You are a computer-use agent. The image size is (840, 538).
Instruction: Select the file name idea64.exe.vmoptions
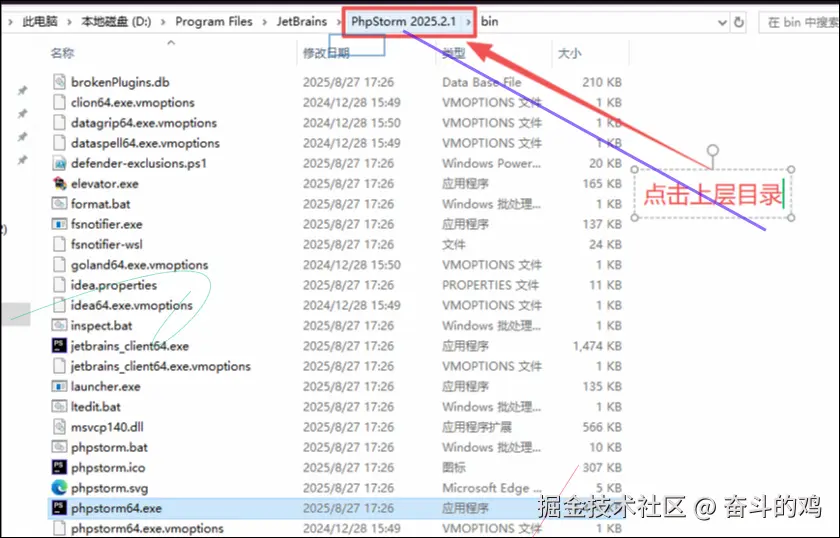tap(132, 305)
